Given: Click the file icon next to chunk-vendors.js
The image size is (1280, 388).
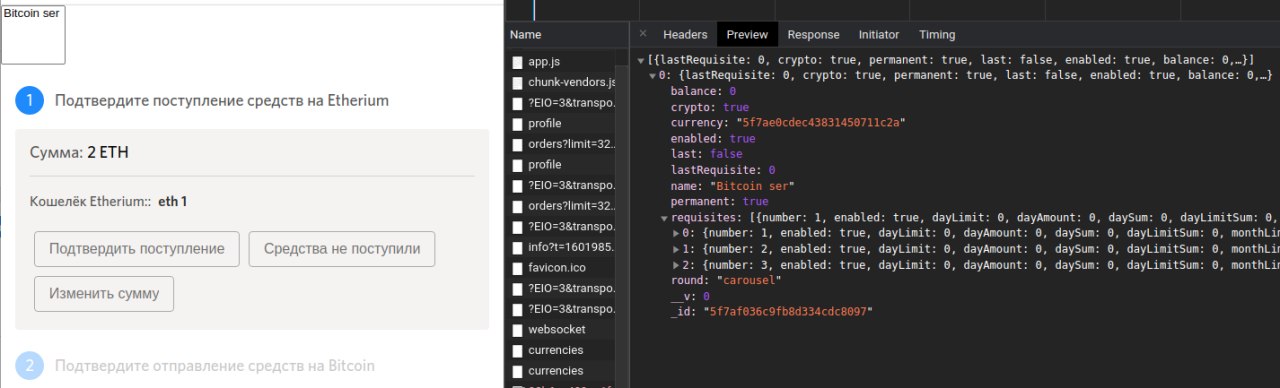Looking at the screenshot, I should click(x=517, y=82).
